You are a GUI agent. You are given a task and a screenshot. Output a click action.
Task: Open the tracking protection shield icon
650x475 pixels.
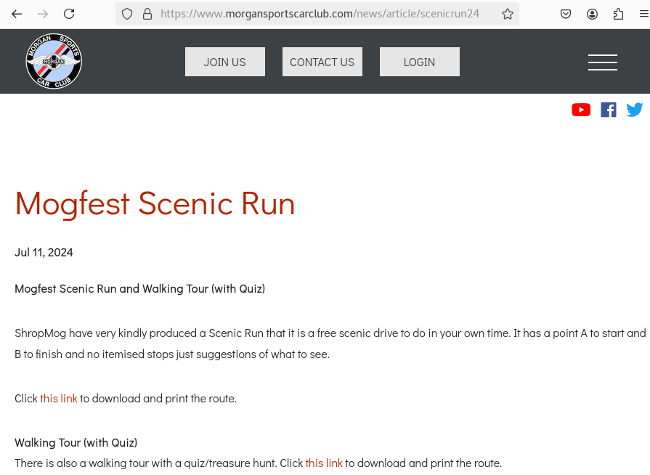tap(127, 14)
